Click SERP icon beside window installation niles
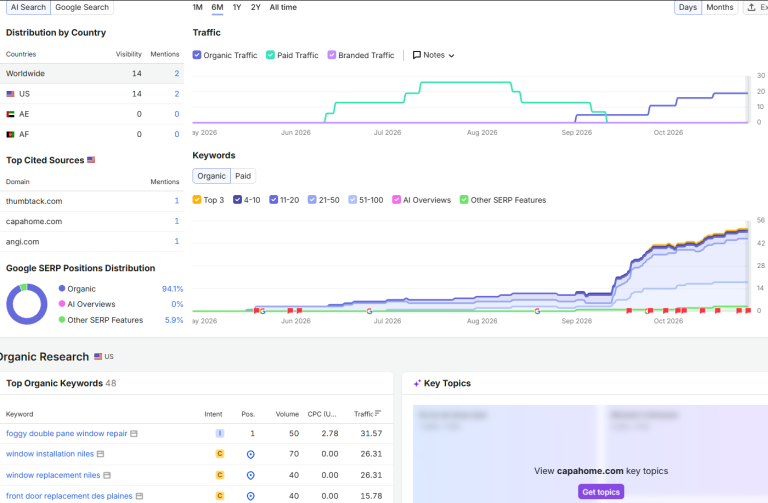This screenshot has width=768, height=503. tap(100, 454)
